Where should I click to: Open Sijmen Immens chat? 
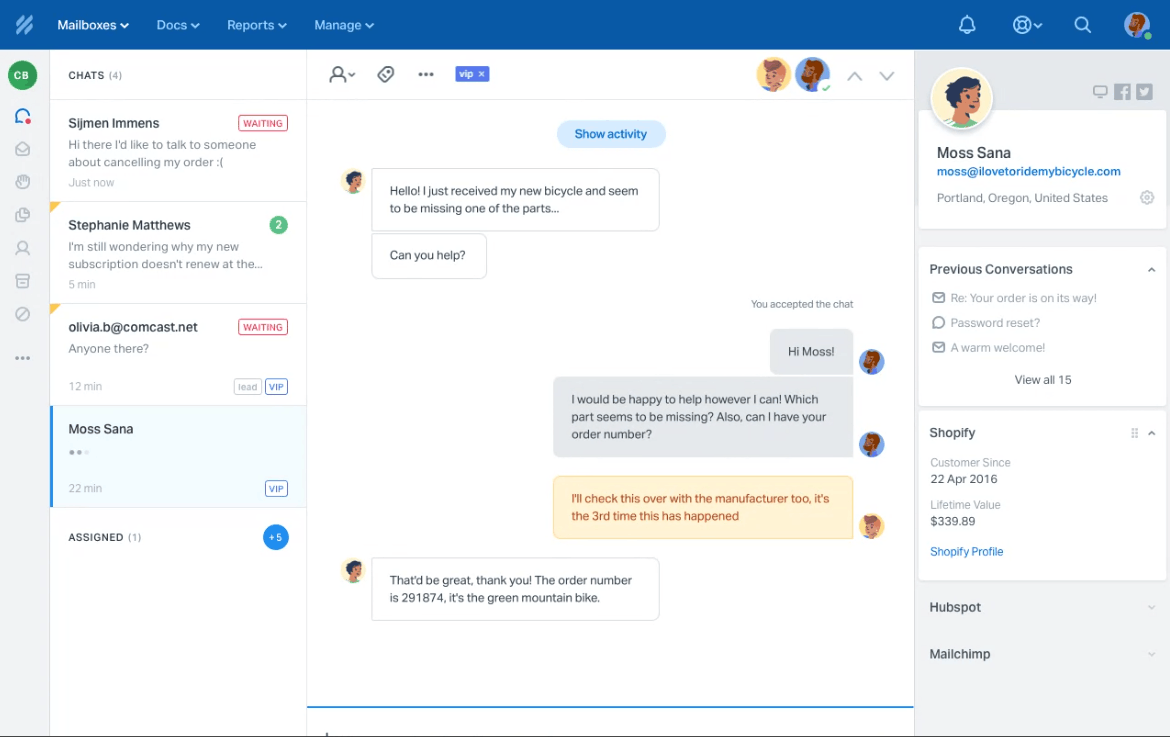coord(178,151)
